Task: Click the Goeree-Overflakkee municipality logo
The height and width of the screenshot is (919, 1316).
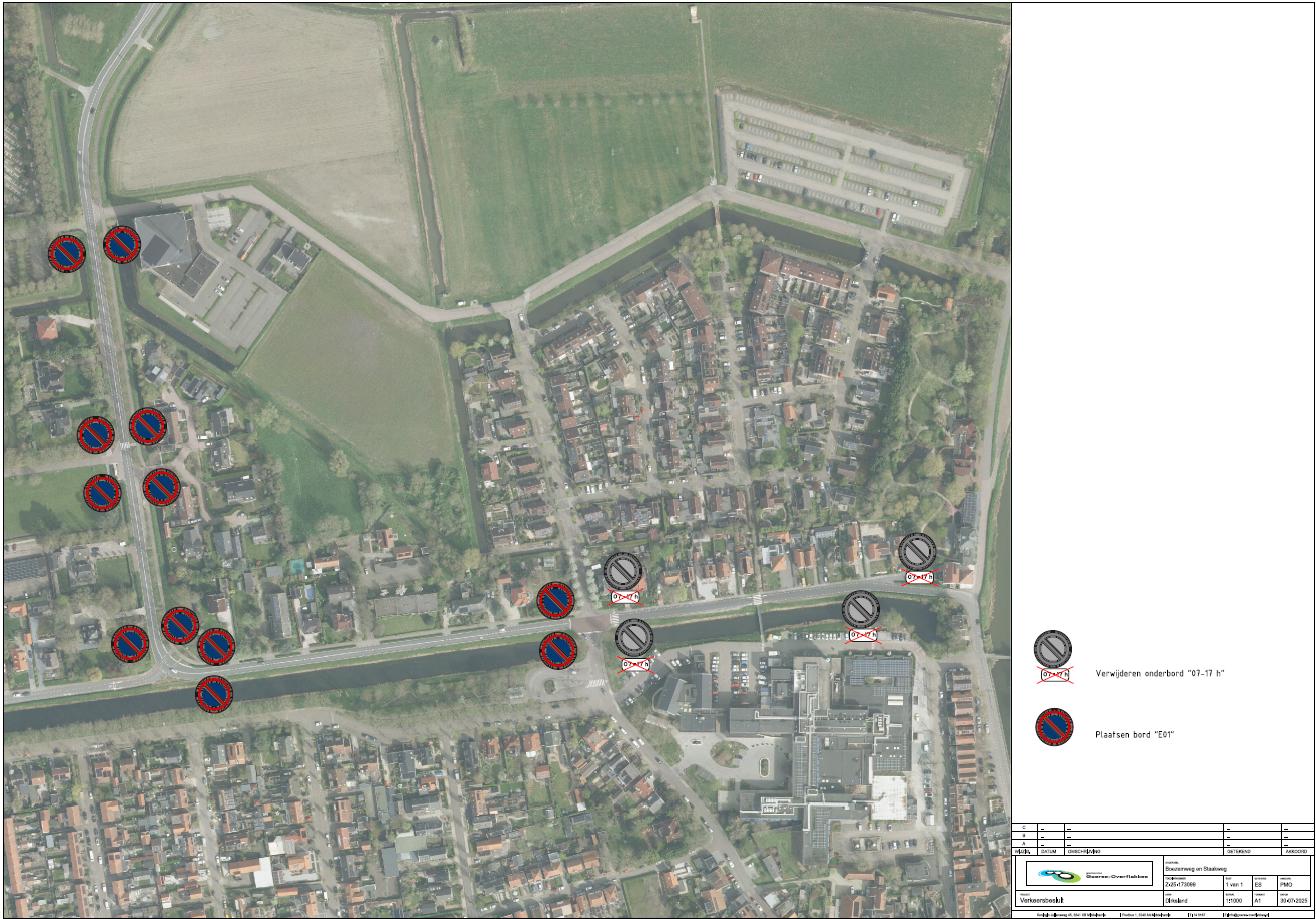Action: [x=1089, y=874]
